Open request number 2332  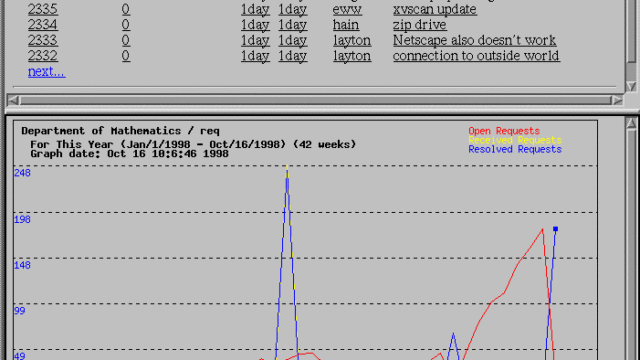[43, 56]
